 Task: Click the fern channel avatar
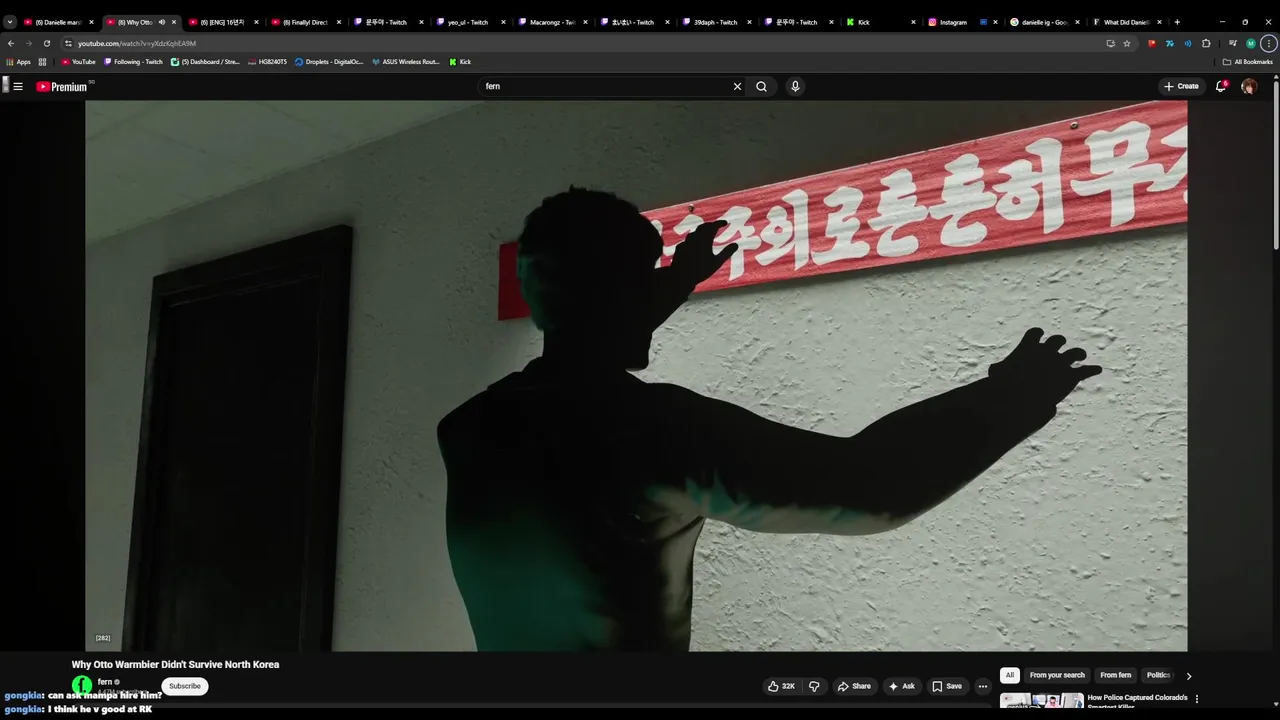click(x=82, y=686)
